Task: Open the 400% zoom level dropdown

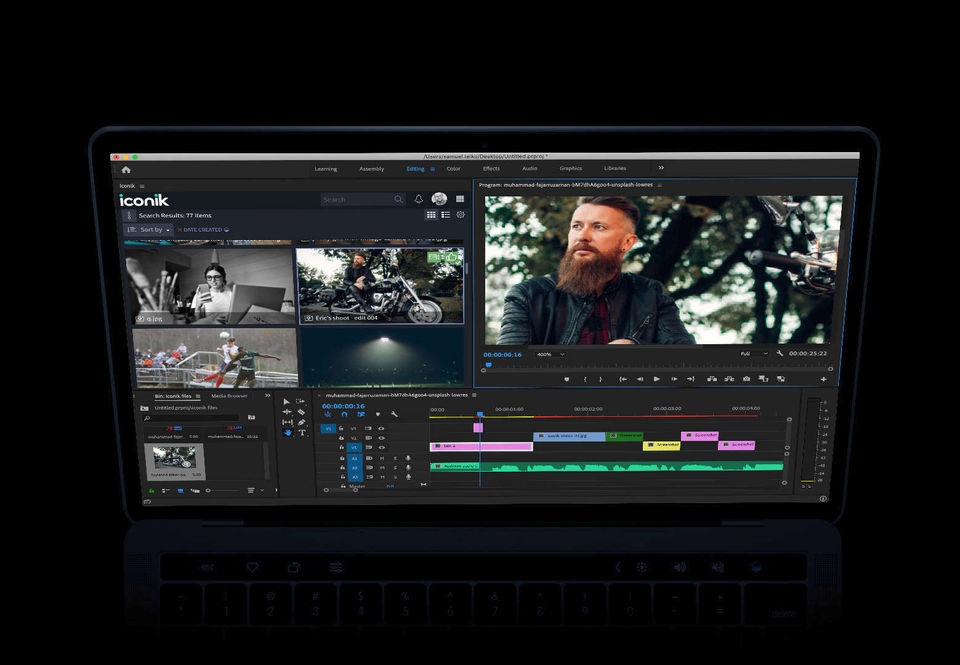Action: 550,354
